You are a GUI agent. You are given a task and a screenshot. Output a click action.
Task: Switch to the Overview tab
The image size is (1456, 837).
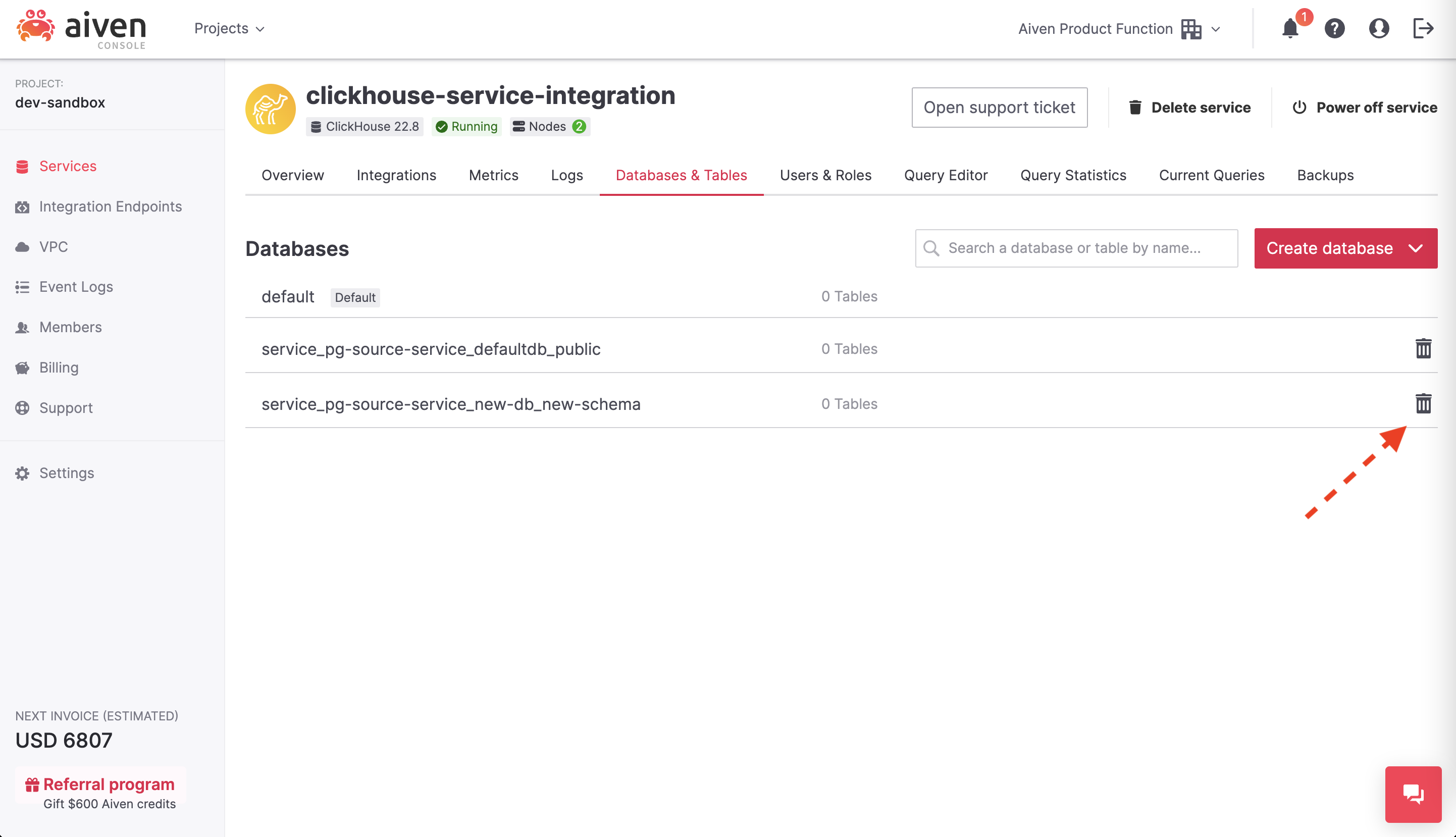pyautogui.click(x=293, y=175)
